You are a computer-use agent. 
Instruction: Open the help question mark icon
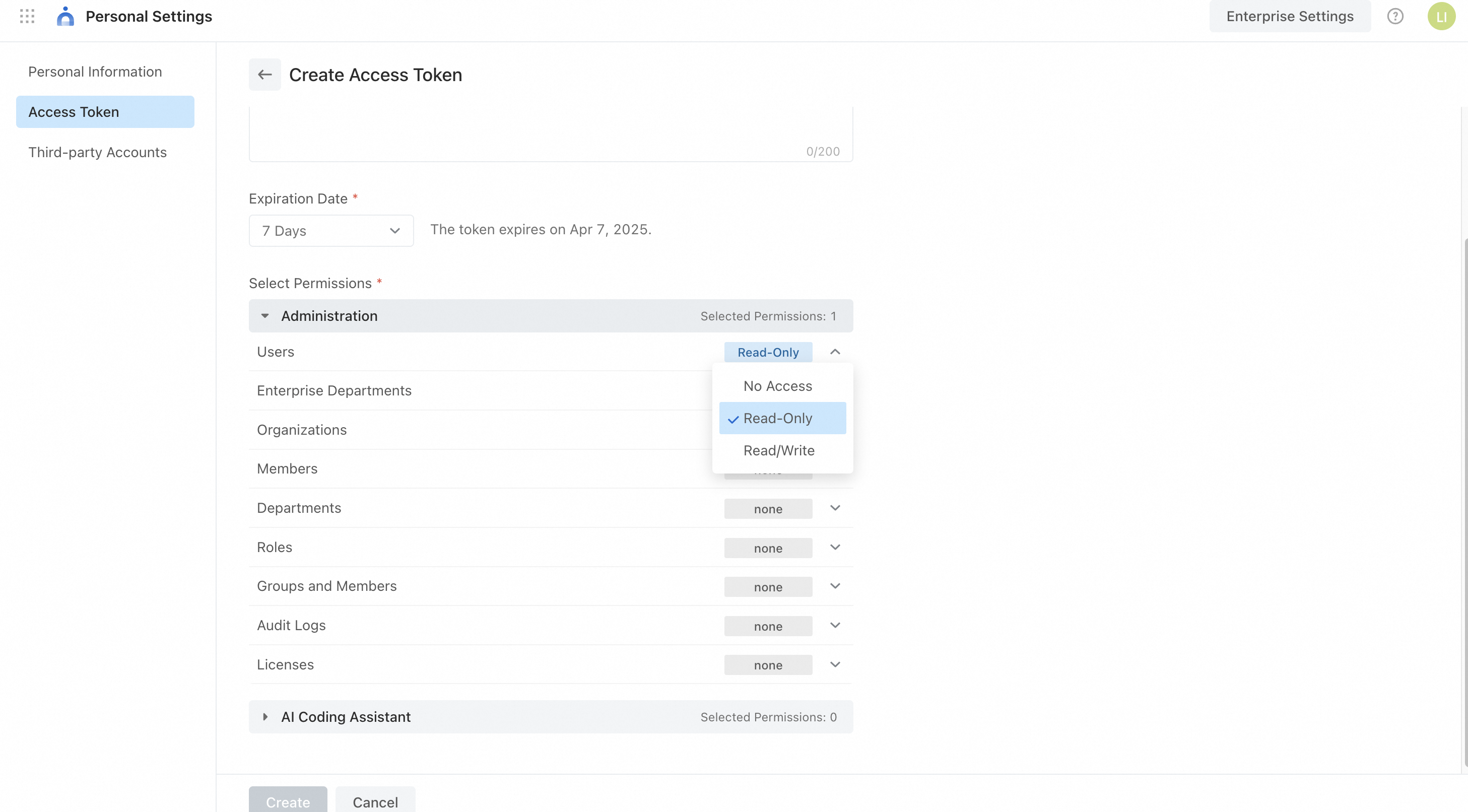tap(1394, 17)
